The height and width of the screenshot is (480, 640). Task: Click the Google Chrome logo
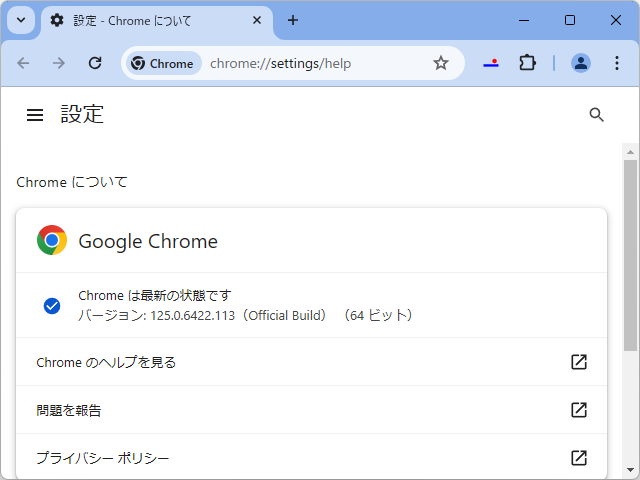[52, 240]
